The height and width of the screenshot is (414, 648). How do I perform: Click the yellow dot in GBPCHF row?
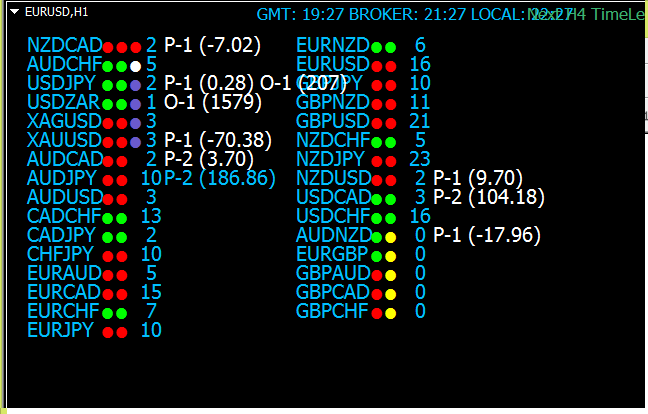tap(391, 314)
